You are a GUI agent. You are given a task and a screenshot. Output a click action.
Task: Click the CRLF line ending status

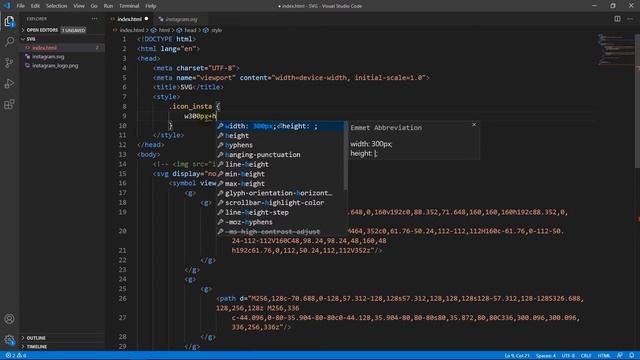tap(586, 356)
